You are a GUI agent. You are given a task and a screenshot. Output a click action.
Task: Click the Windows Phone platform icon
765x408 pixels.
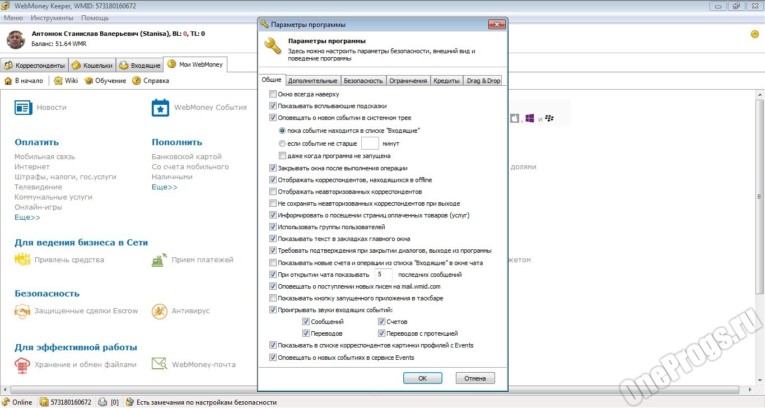coord(529,118)
